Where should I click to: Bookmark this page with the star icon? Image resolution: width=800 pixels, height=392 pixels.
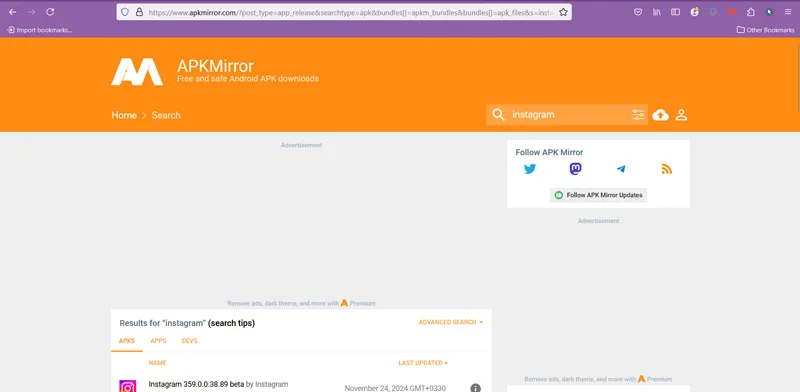point(563,12)
